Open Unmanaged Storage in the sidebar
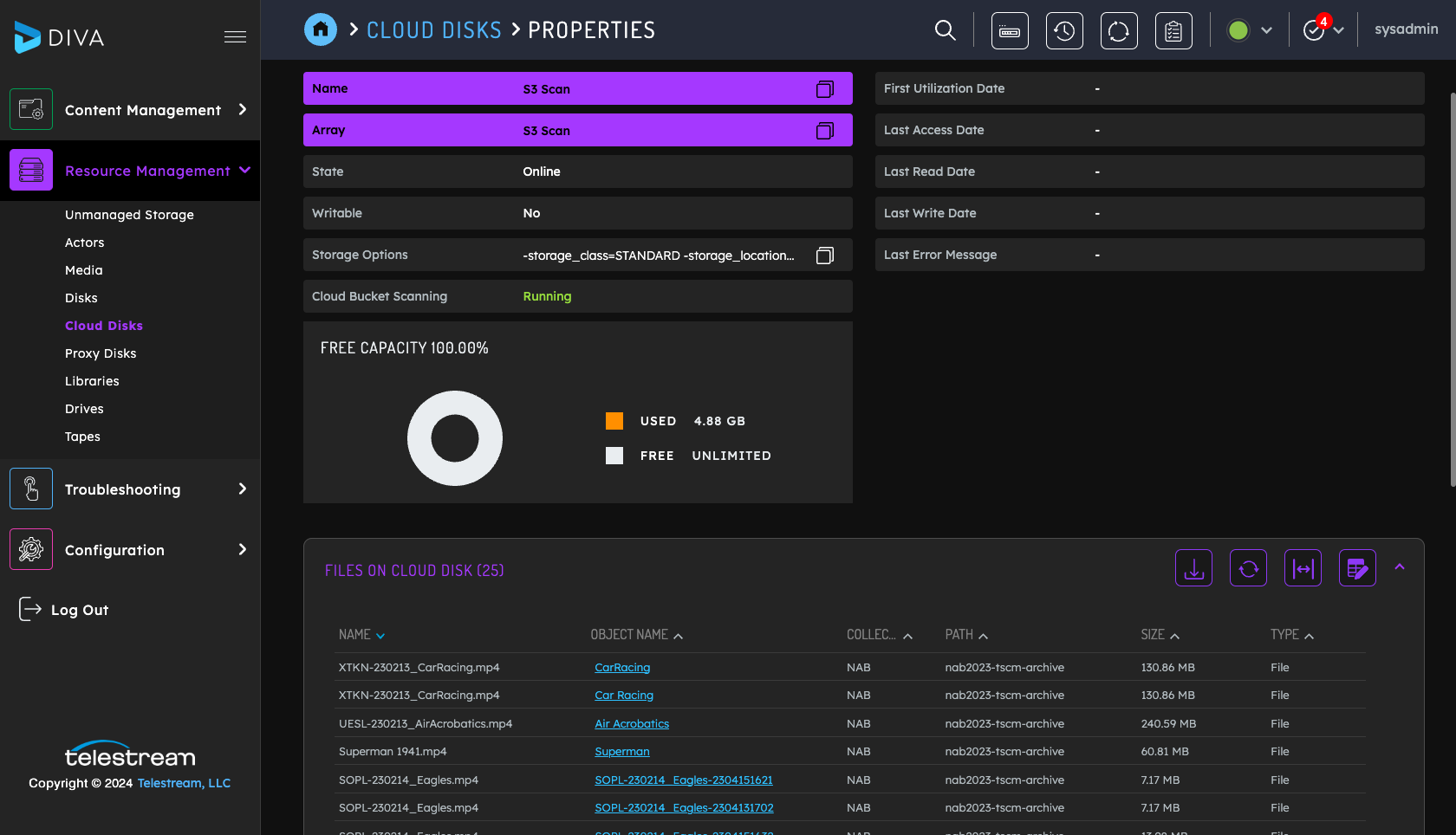Screen dimensions: 1456x835 click(x=129, y=215)
